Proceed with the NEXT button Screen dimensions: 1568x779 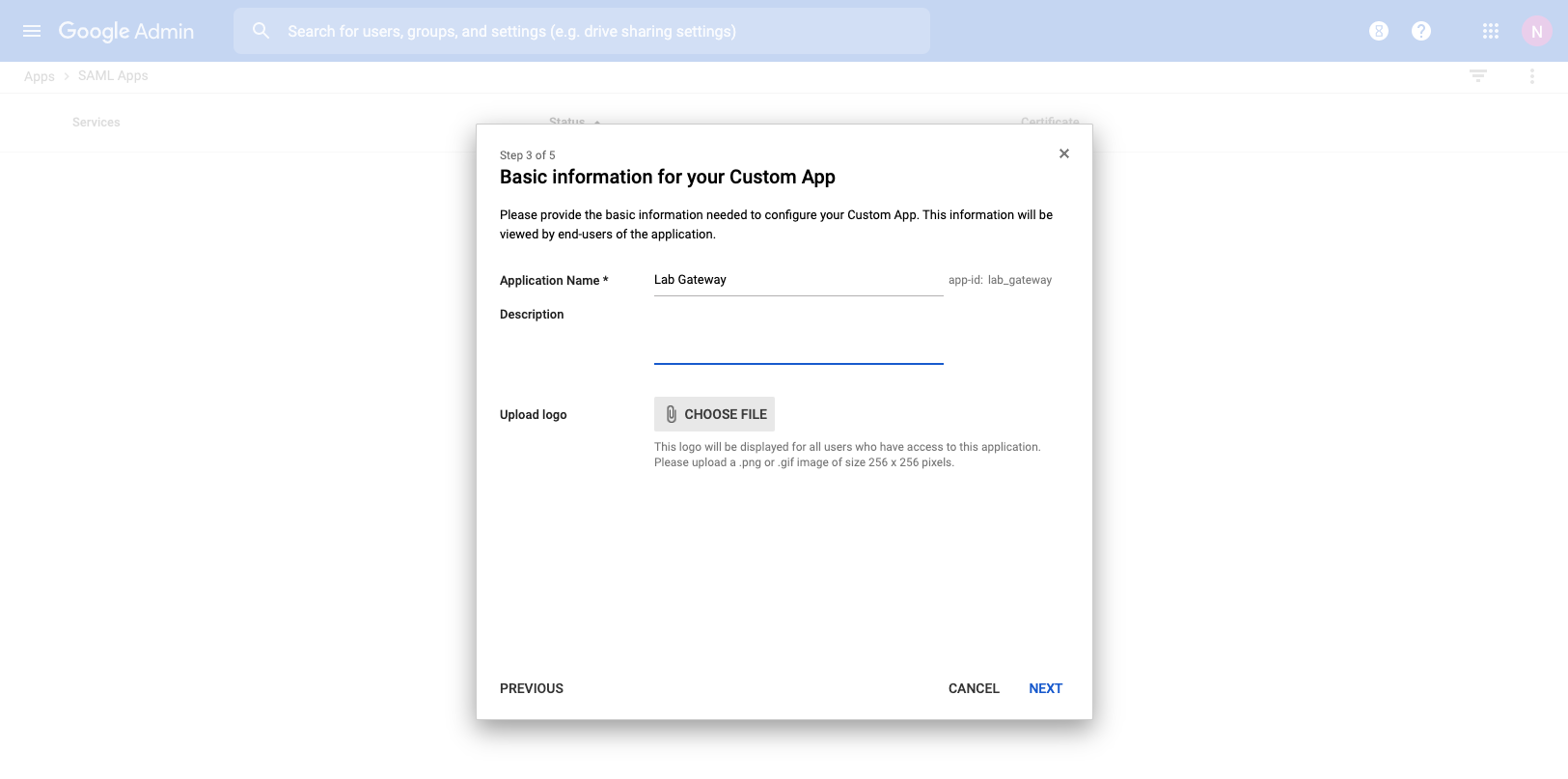coord(1045,688)
